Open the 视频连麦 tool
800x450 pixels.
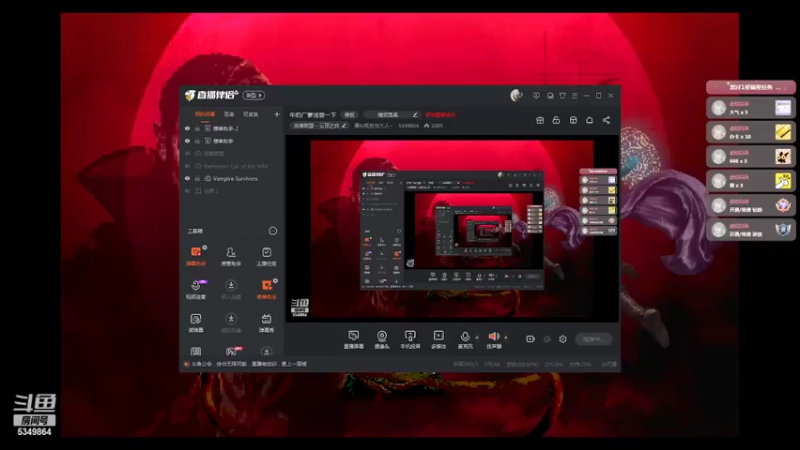tap(195, 289)
